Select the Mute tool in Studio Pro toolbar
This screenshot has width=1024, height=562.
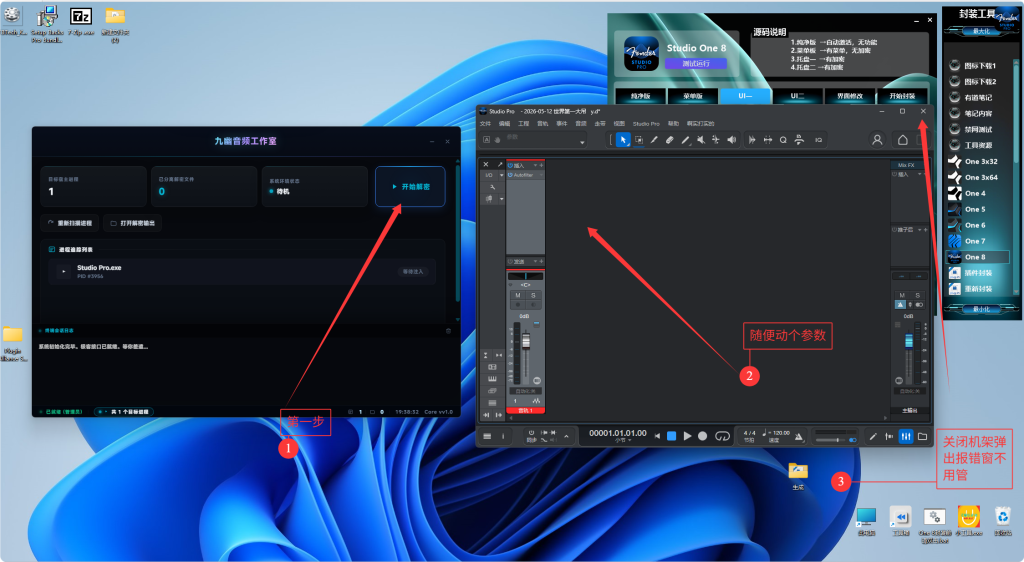coord(701,140)
